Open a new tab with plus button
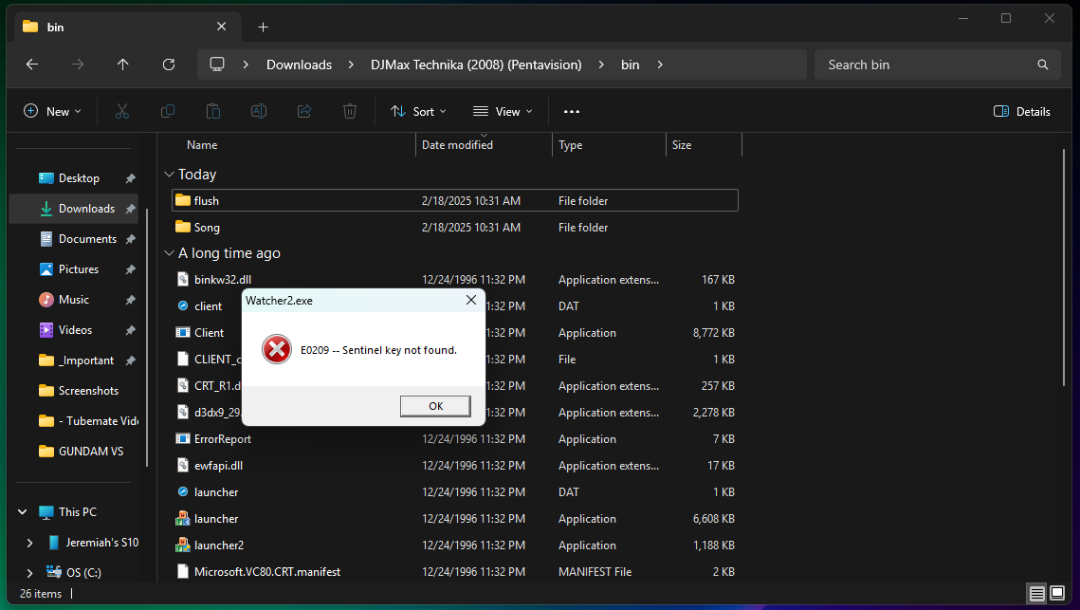Image resolution: width=1080 pixels, height=610 pixels. point(263,27)
